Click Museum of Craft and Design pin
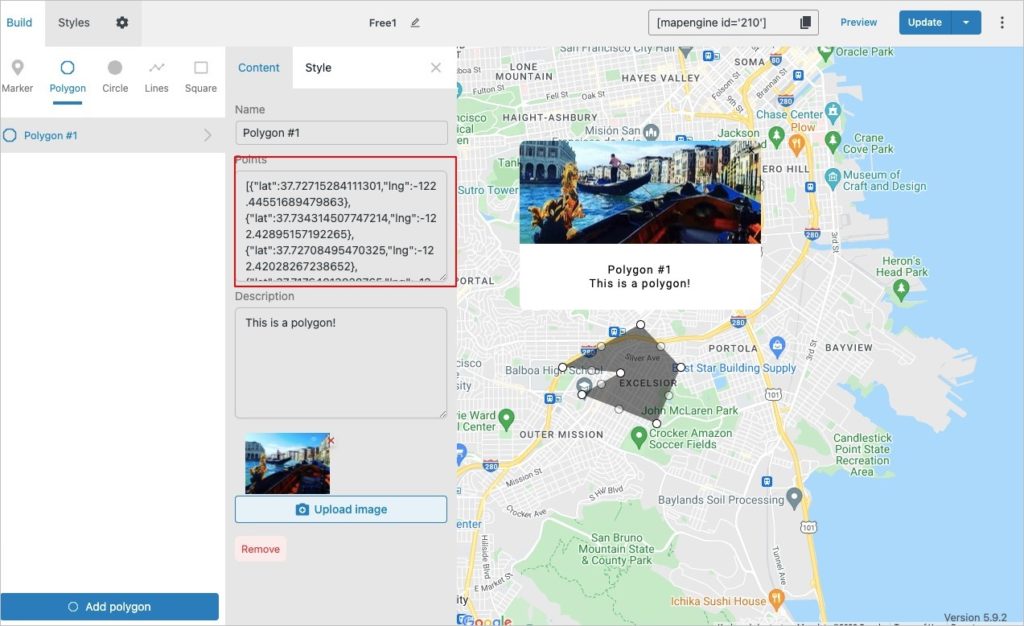 click(833, 177)
